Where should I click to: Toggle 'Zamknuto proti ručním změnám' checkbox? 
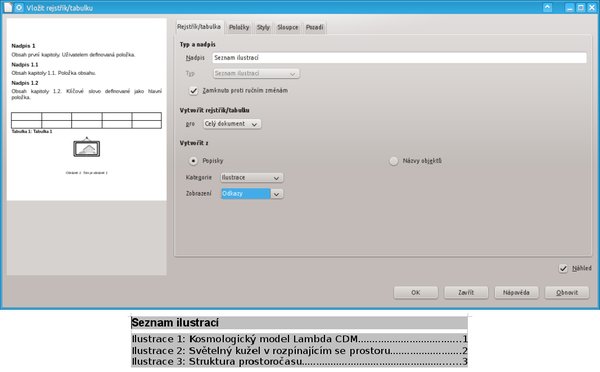(x=193, y=91)
